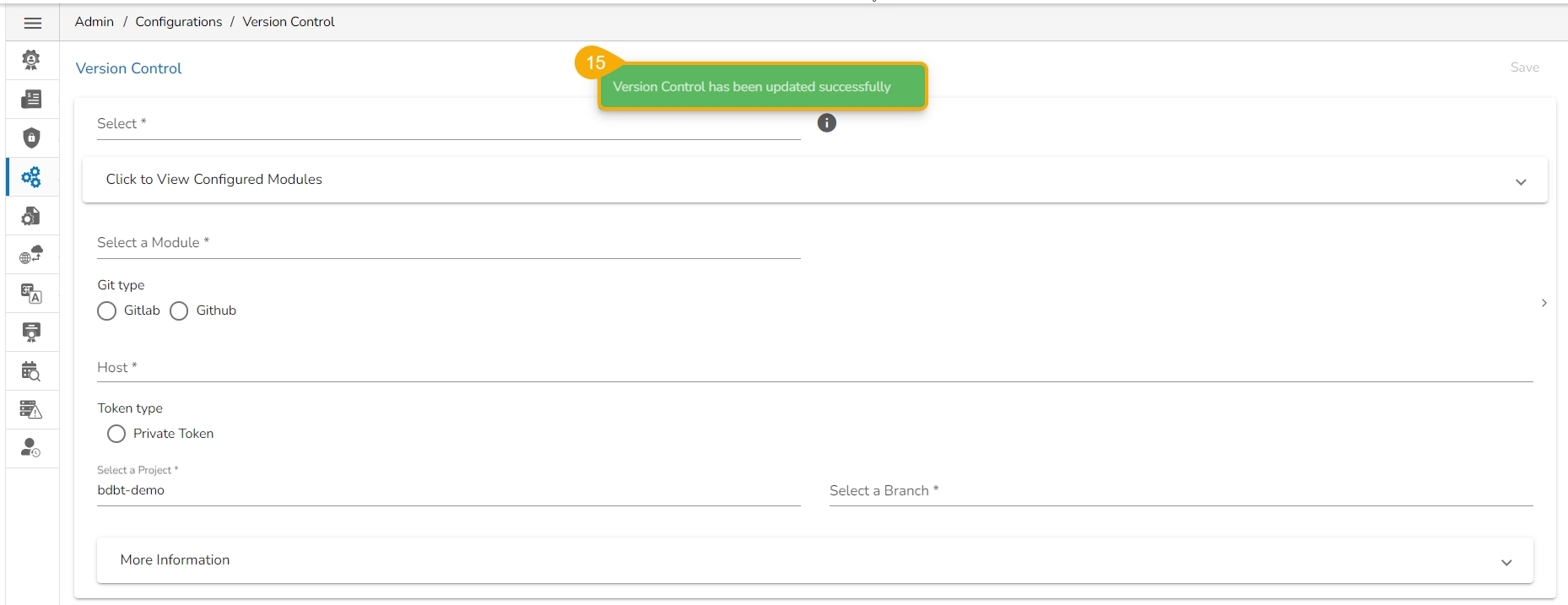Image resolution: width=1568 pixels, height=605 pixels.
Task: Click the shield security icon in sidebar
Action: 31,138
